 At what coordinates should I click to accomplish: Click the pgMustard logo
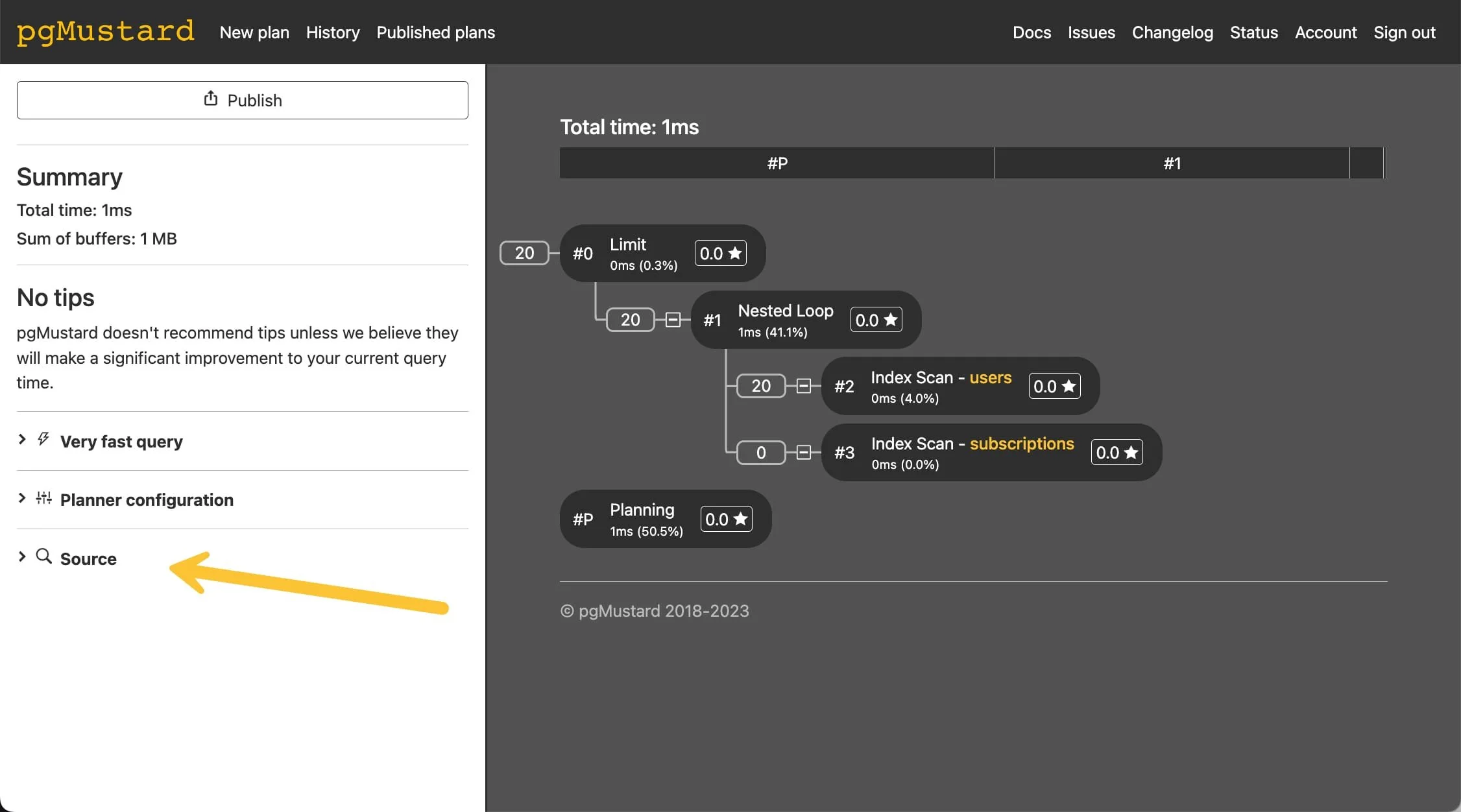click(105, 32)
